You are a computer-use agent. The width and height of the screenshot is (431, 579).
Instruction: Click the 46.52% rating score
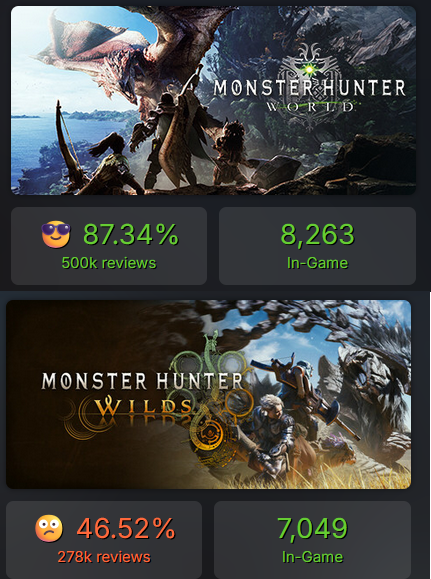[126, 528]
